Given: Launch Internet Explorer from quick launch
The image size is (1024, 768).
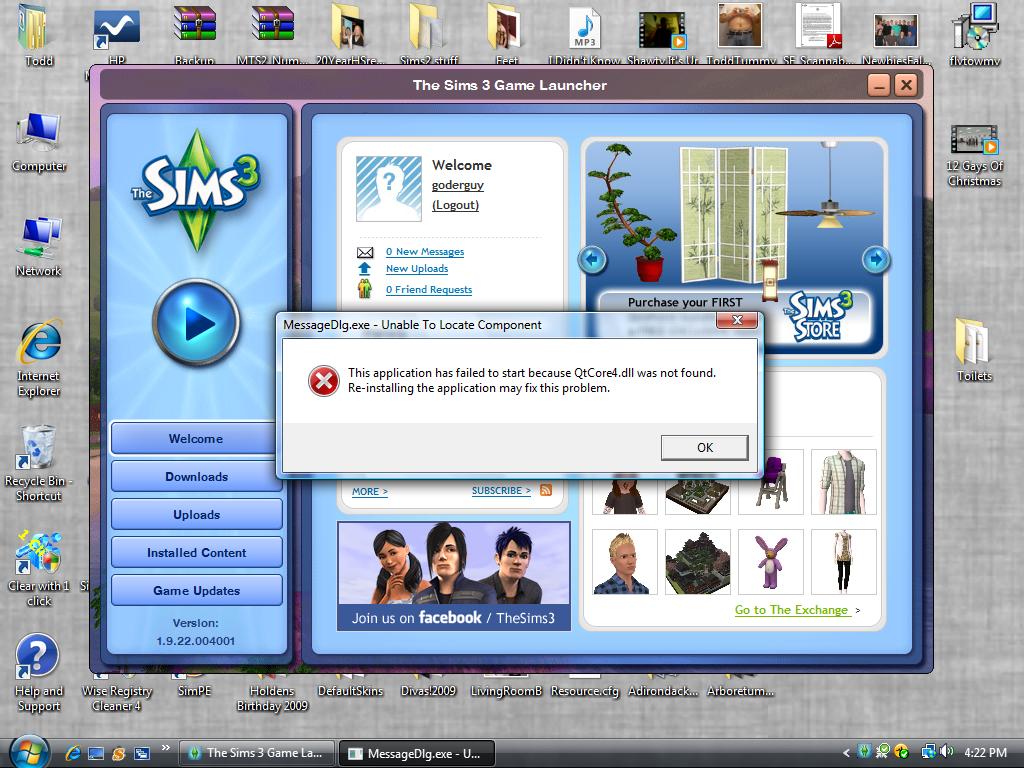Looking at the screenshot, I should [72, 753].
